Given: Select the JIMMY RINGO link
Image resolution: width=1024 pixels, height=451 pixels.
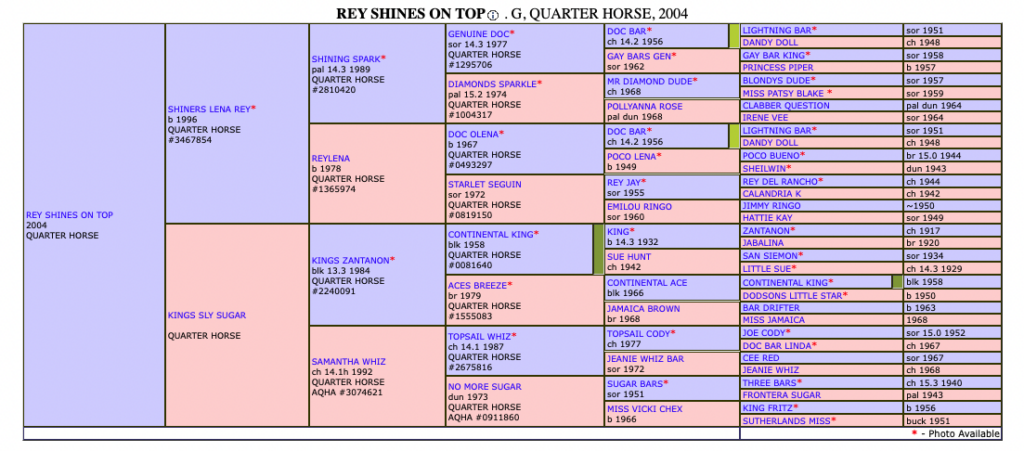Looking at the screenshot, I should tap(772, 206).
